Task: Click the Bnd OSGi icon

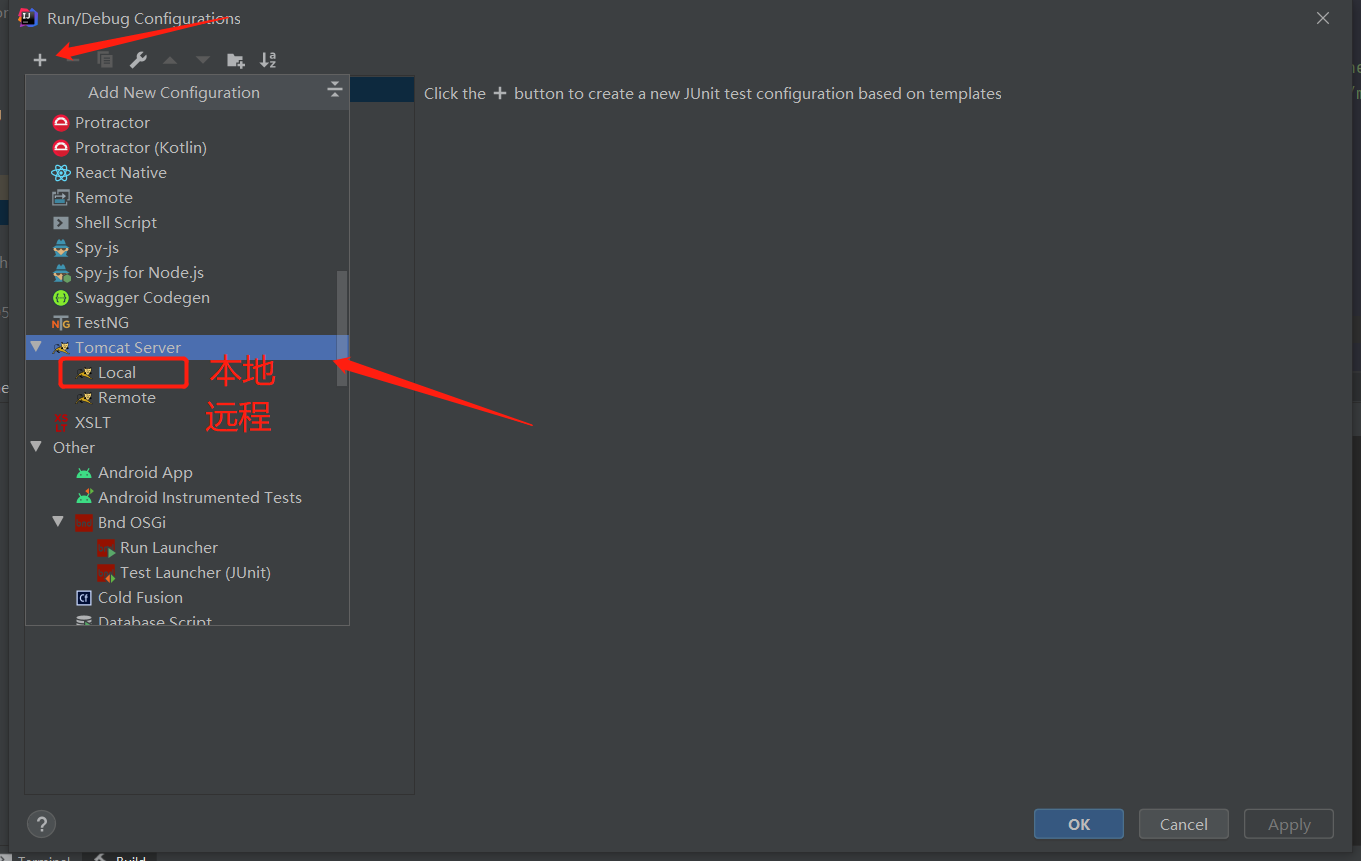Action: (x=84, y=522)
